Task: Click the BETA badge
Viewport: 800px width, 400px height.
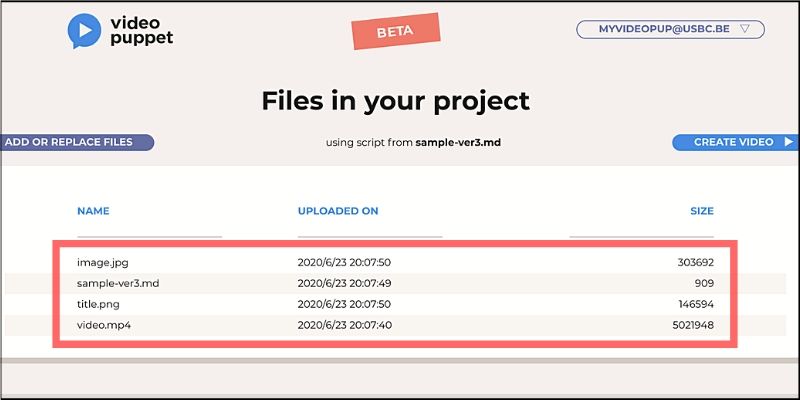Action: coord(395,31)
